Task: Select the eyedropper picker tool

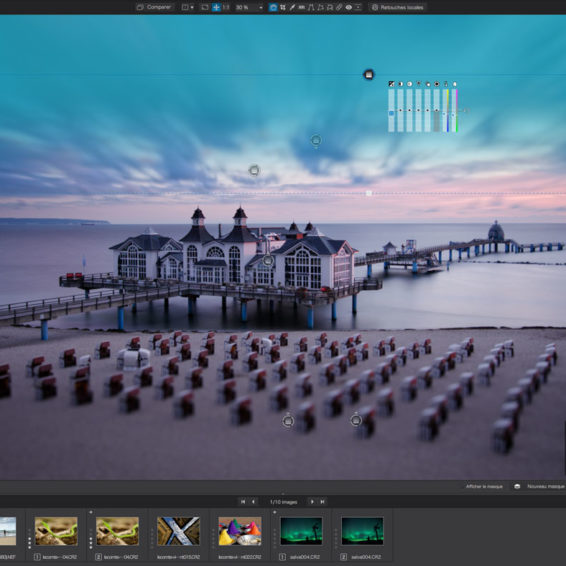Action: 292,7
